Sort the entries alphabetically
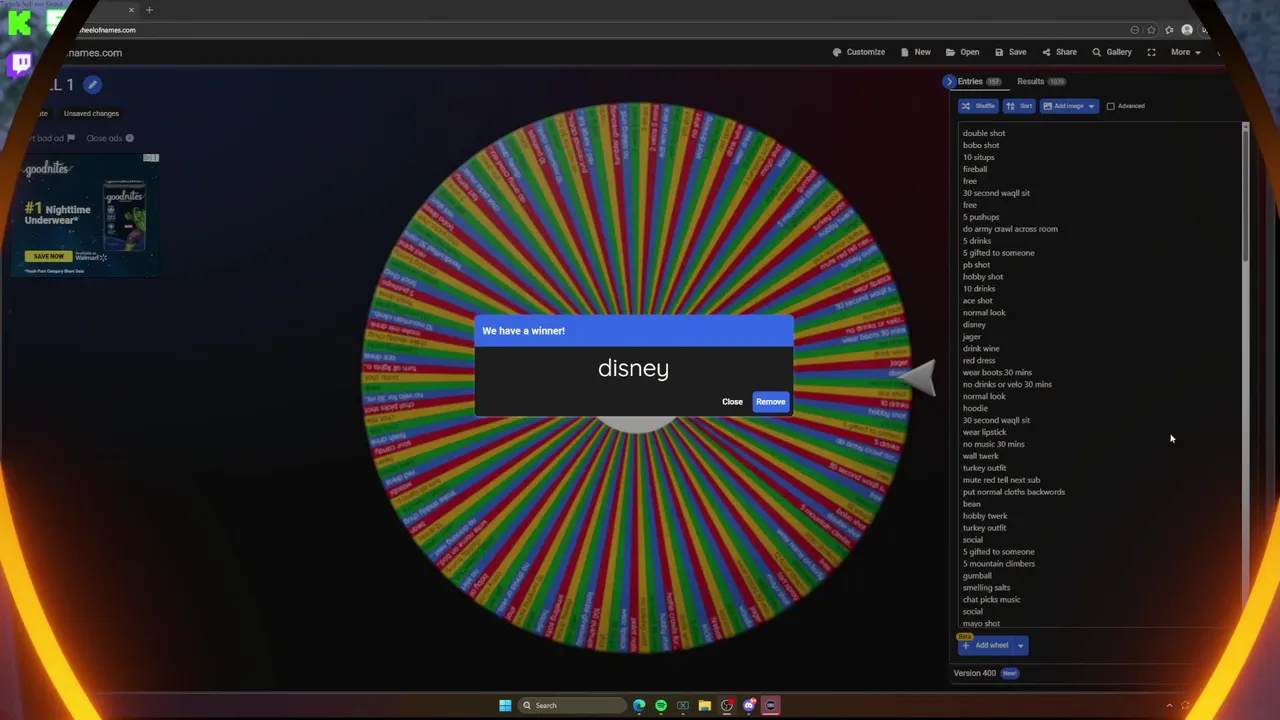The height and width of the screenshot is (720, 1280). click(x=1019, y=106)
